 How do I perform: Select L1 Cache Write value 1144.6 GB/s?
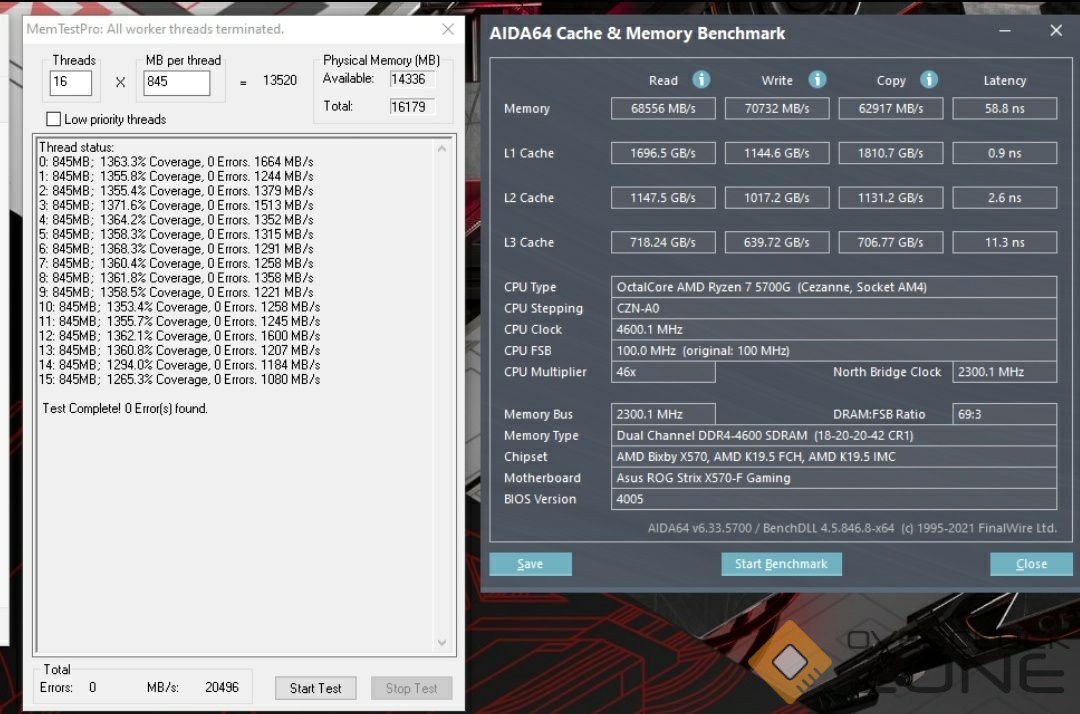(x=777, y=153)
